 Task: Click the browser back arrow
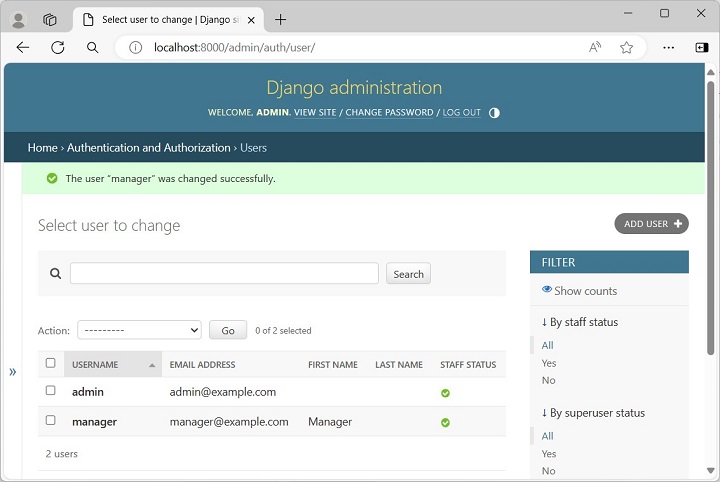(x=22, y=47)
